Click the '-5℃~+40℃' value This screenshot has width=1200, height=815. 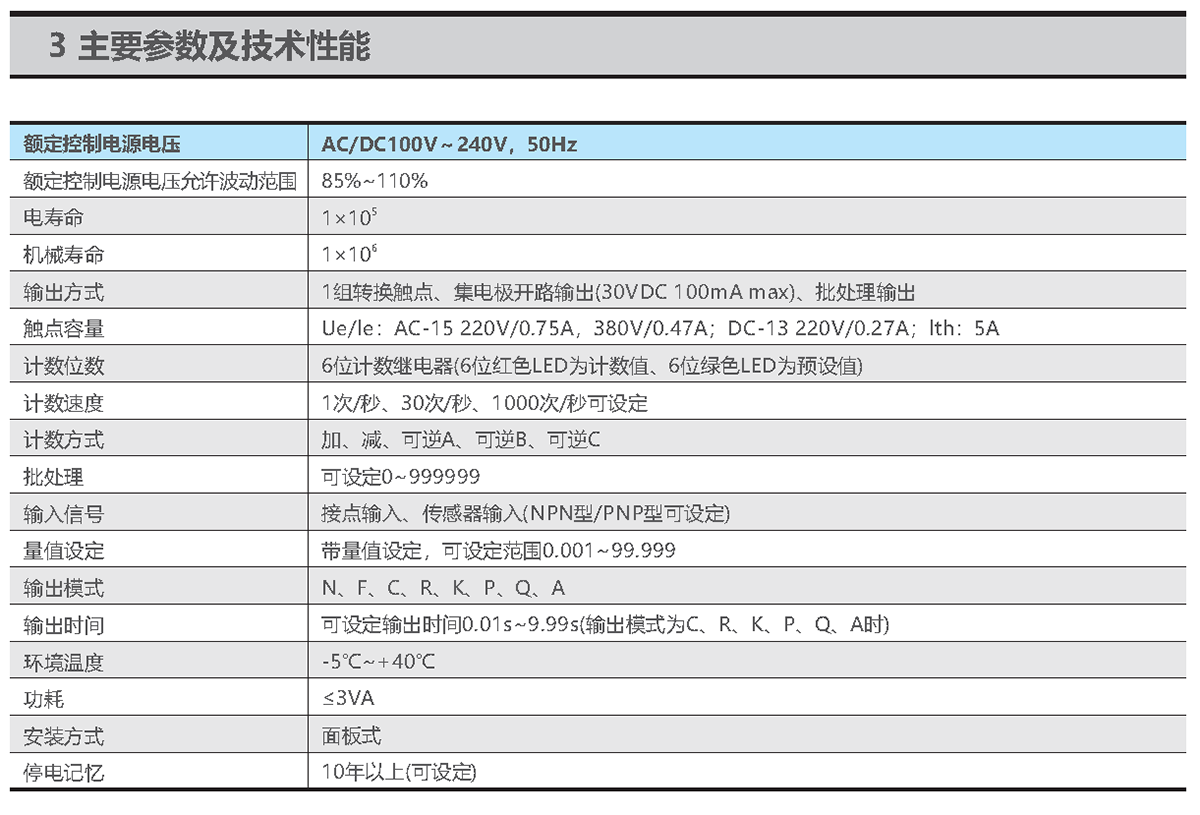(379, 662)
